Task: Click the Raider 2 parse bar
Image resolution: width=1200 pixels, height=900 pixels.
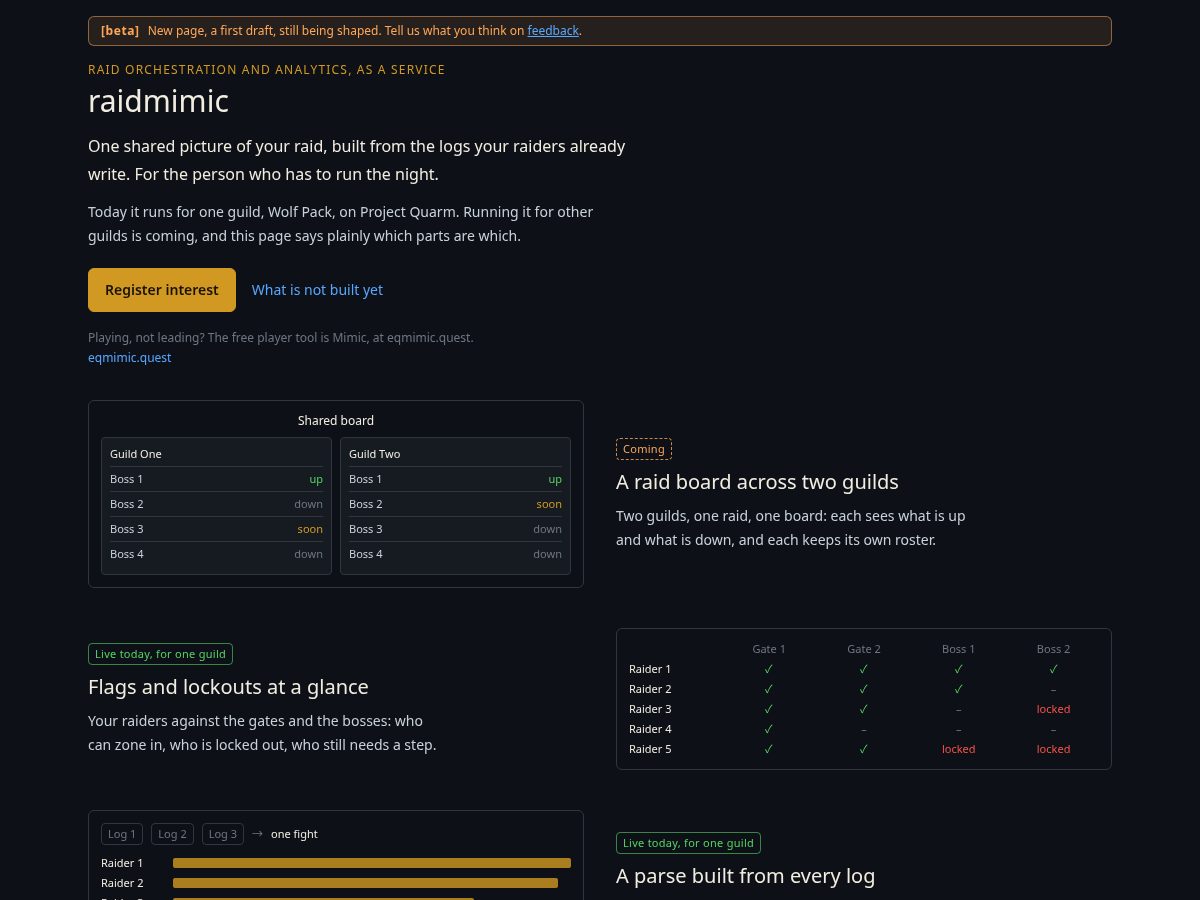Action: coord(365,883)
